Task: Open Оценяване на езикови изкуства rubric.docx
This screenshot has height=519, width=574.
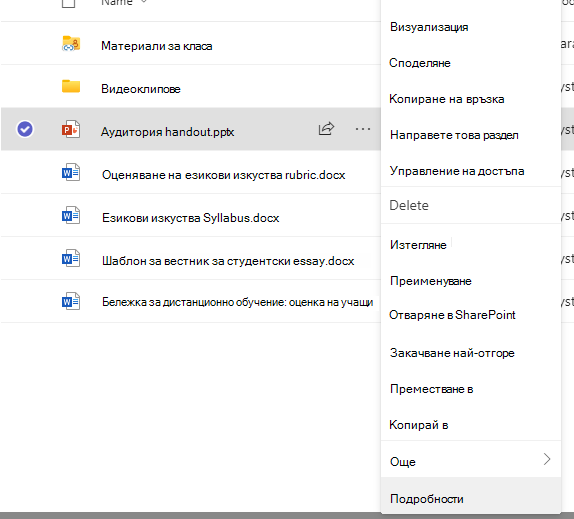Action: coord(223,175)
